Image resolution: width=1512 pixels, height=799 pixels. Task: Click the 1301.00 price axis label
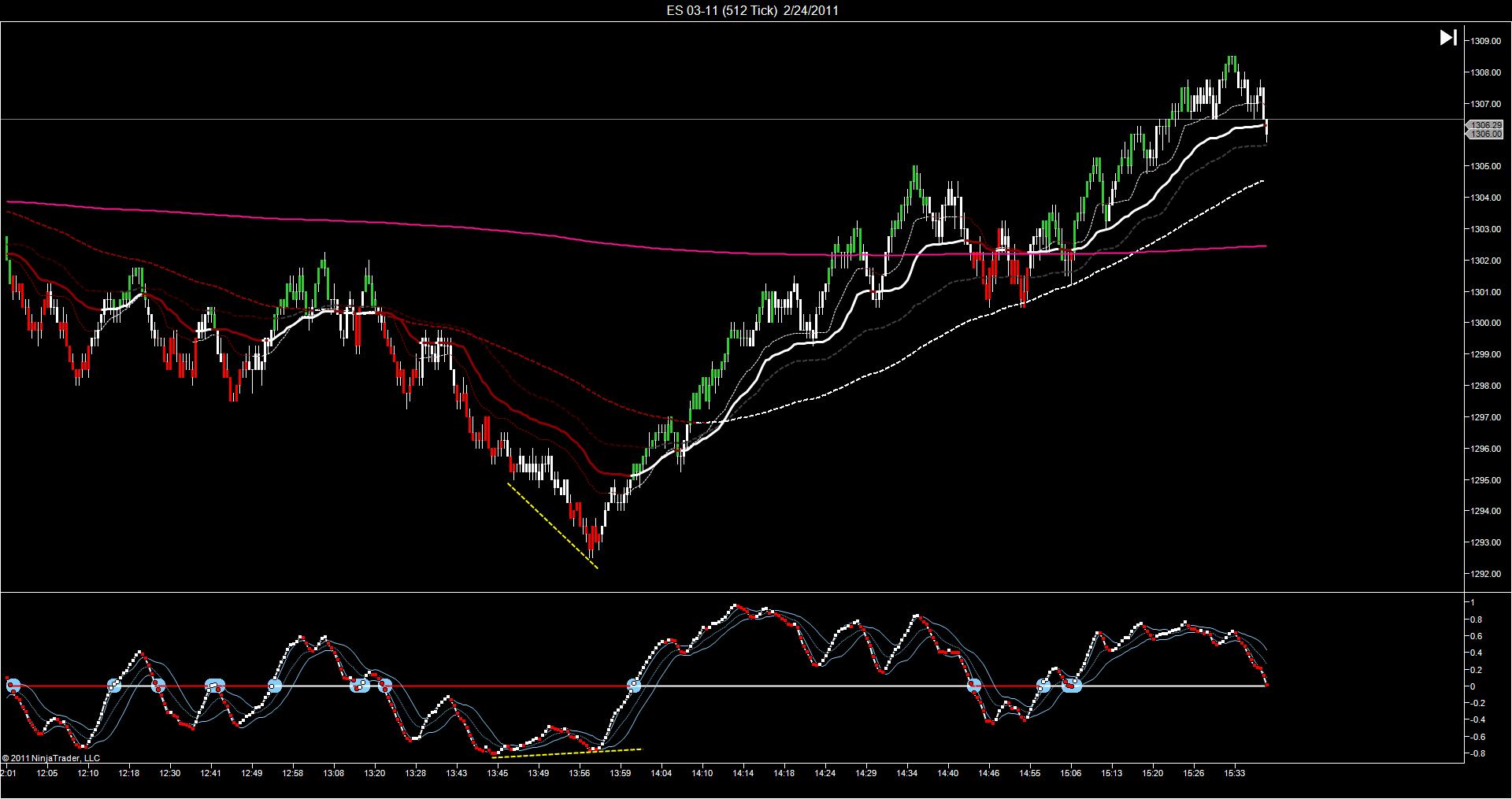pos(1485,292)
